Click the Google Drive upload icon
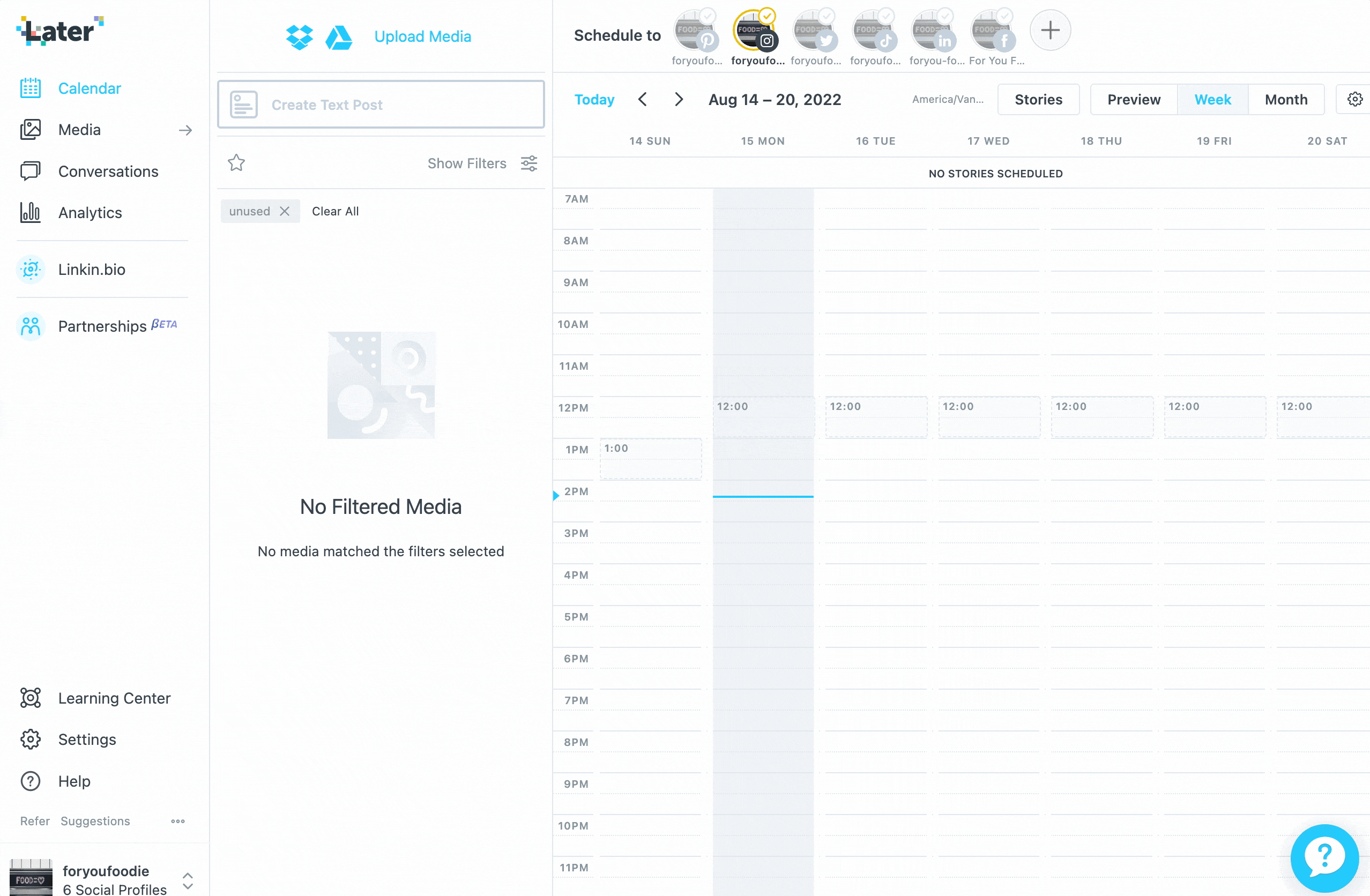This screenshot has height=896, width=1370. point(337,36)
